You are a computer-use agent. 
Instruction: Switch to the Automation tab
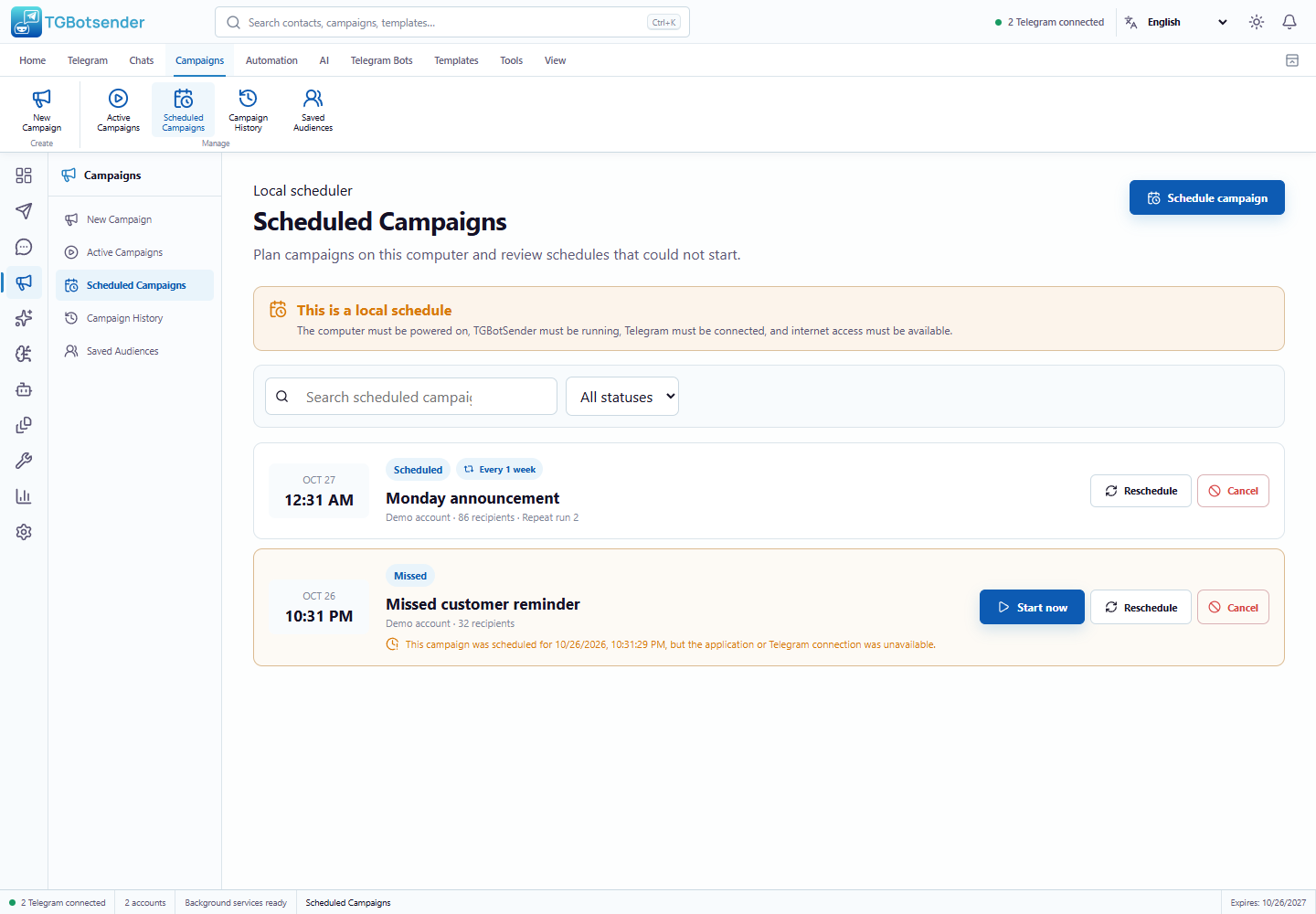(x=271, y=60)
